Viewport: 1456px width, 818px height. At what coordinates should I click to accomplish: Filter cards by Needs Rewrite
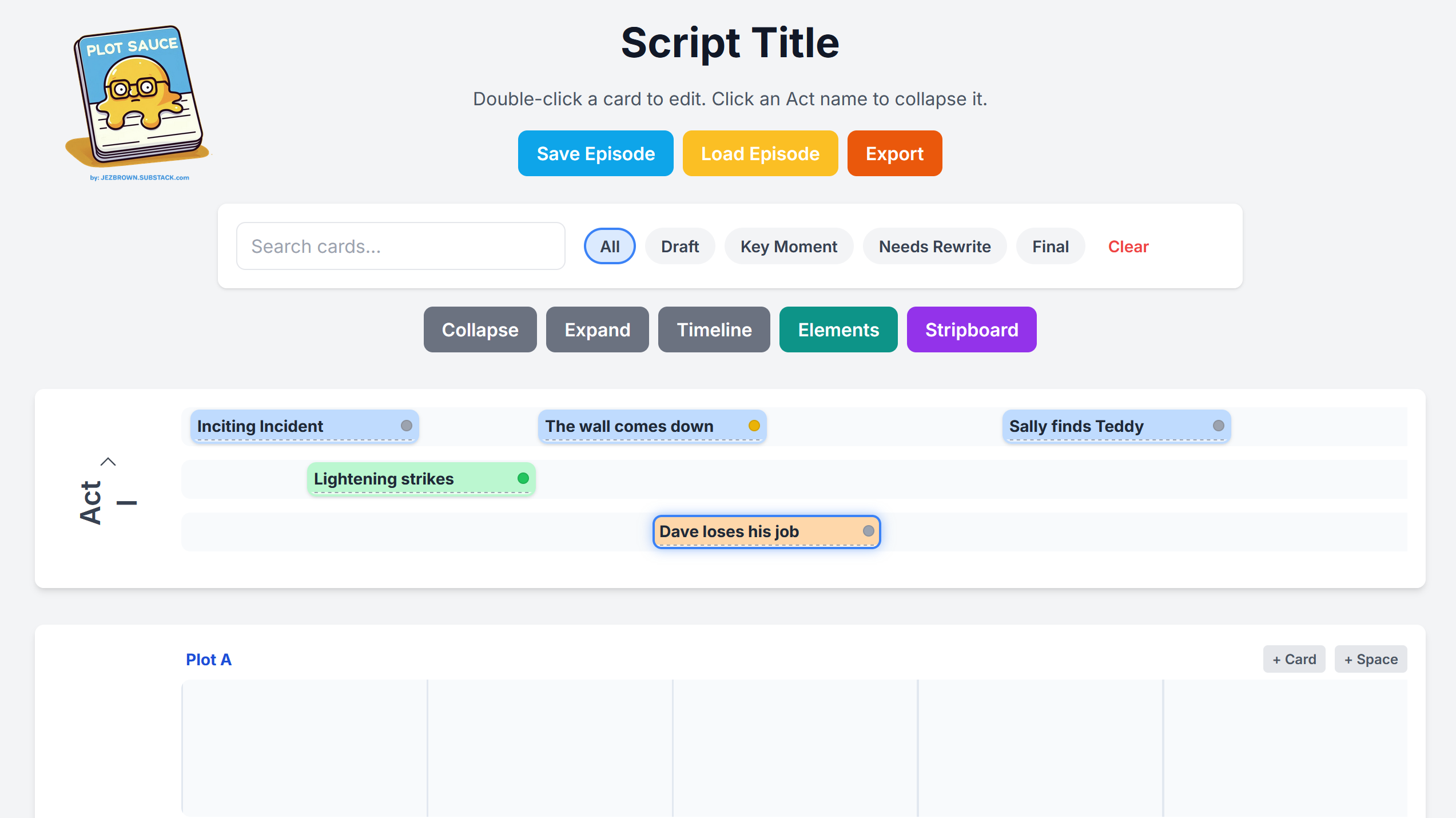click(934, 247)
